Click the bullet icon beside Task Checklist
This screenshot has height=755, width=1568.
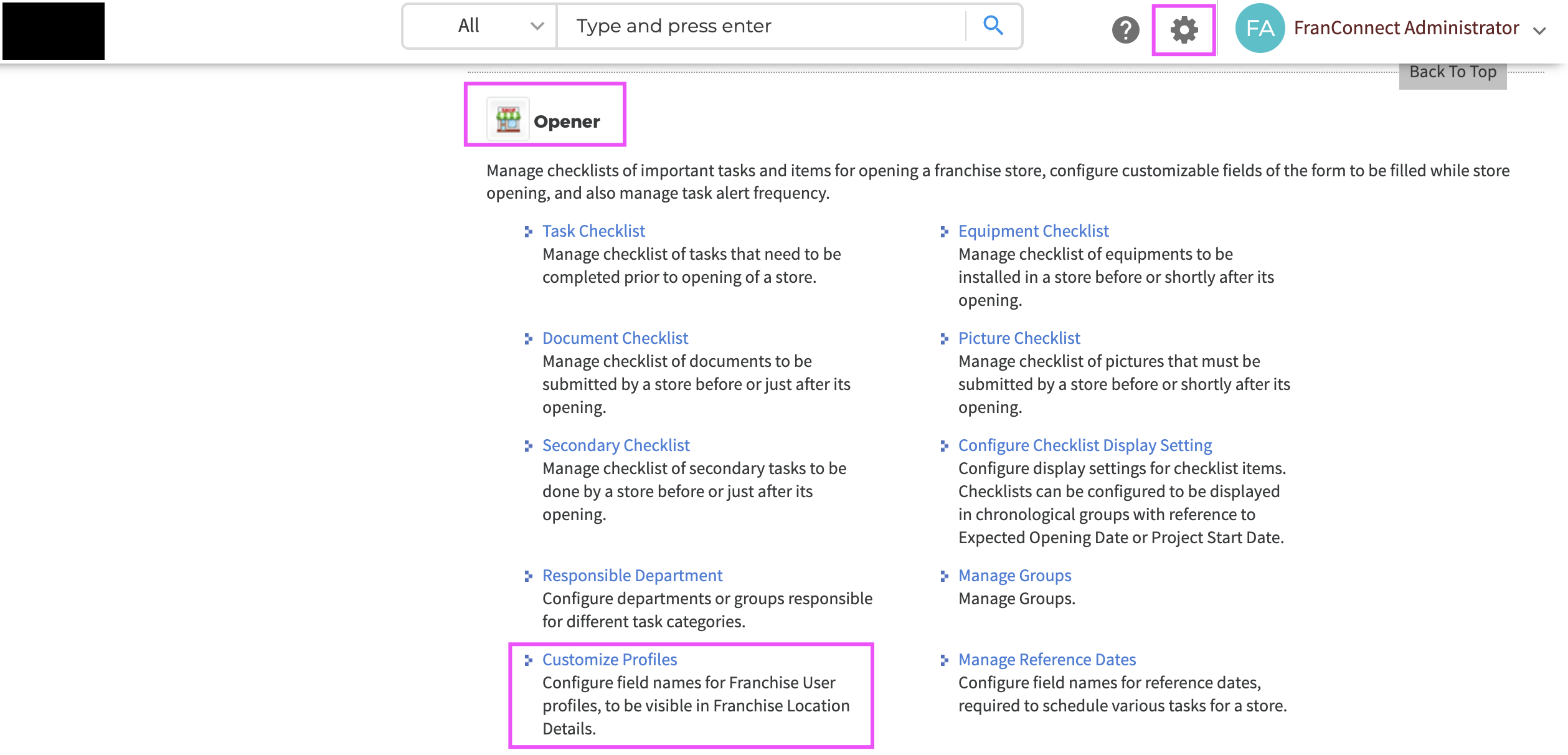528,232
